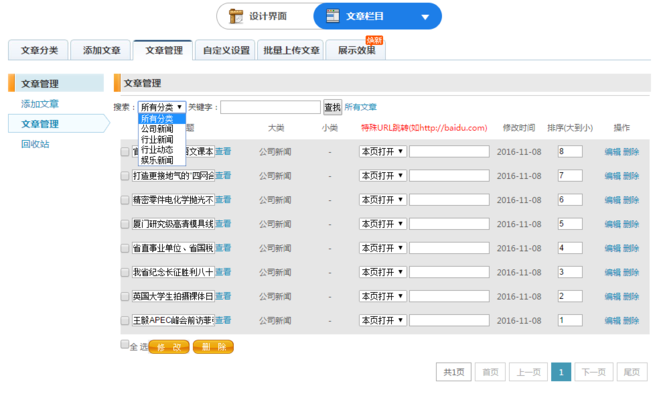Open the 设计界面 design mode button

pyautogui.click(x=265, y=16)
